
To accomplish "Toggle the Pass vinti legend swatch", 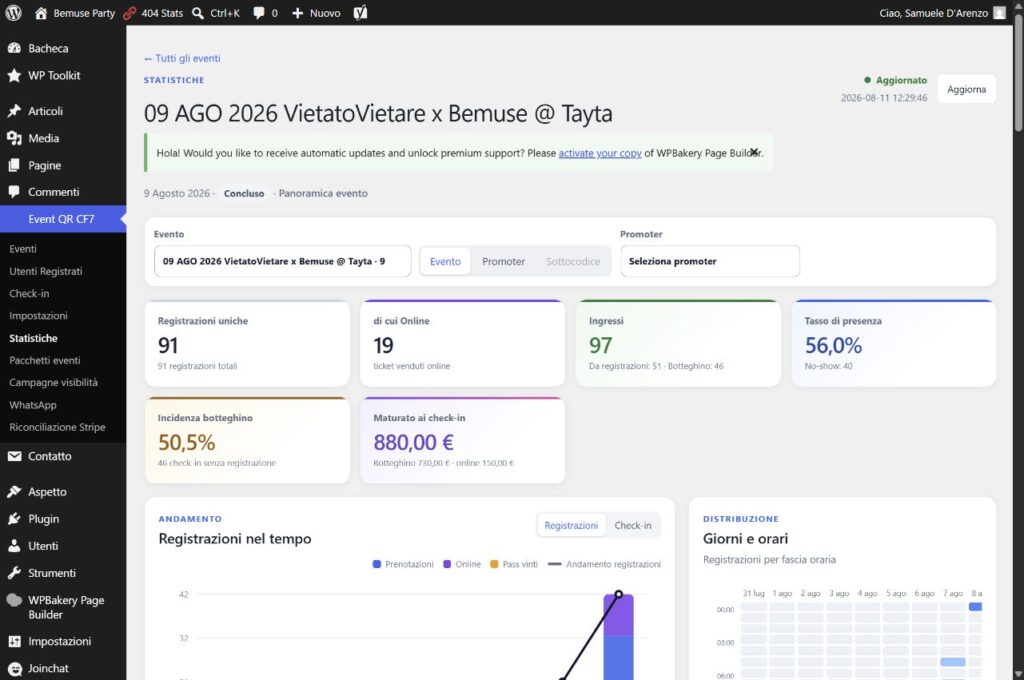I will 494,564.
